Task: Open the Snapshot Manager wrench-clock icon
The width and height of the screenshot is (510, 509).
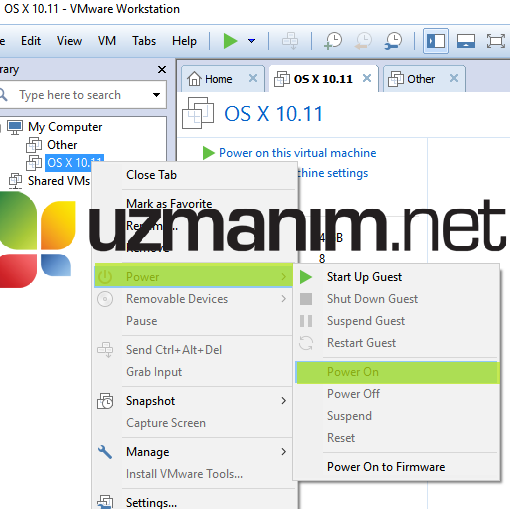Action: (393, 41)
